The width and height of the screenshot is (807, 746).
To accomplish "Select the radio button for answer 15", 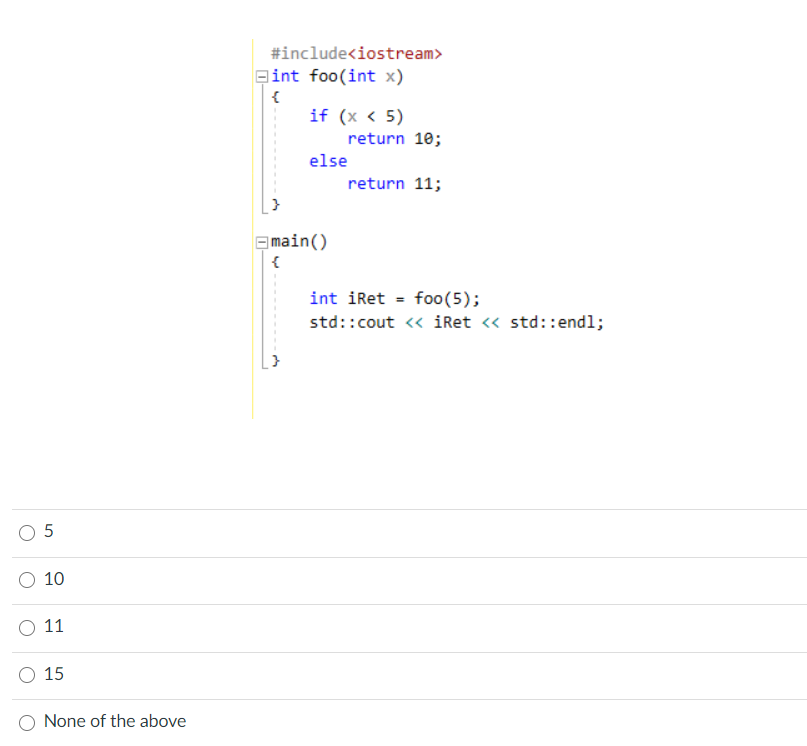I will [27, 675].
